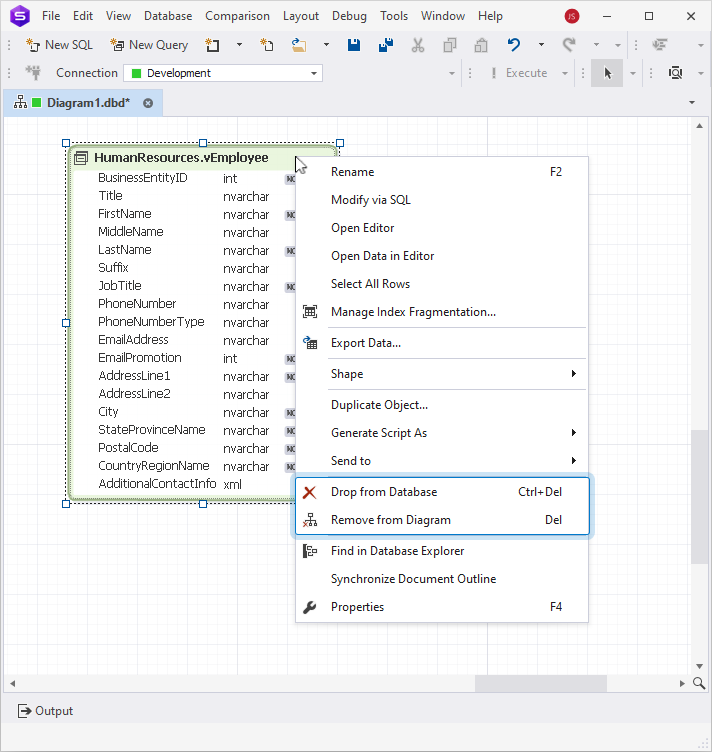Close the Diagram1.dbd tab
The height and width of the screenshot is (752, 712).
(148, 103)
